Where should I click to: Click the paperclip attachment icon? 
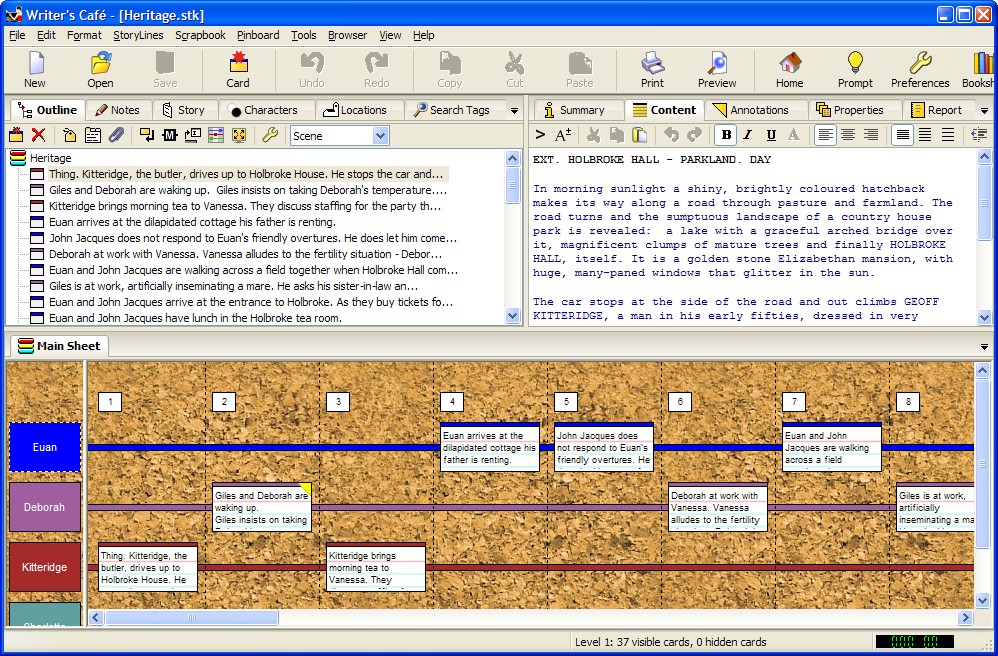(118, 135)
